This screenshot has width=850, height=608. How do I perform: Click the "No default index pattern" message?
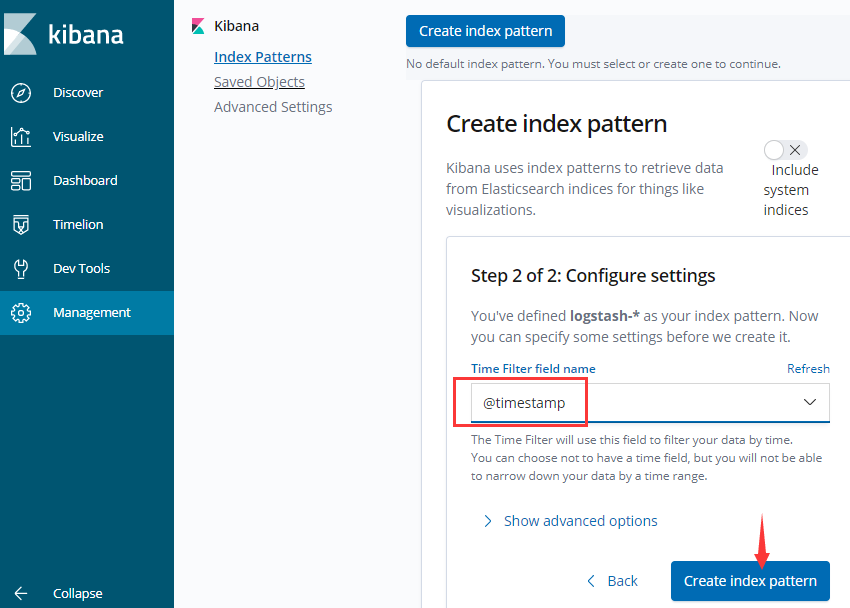(593, 64)
